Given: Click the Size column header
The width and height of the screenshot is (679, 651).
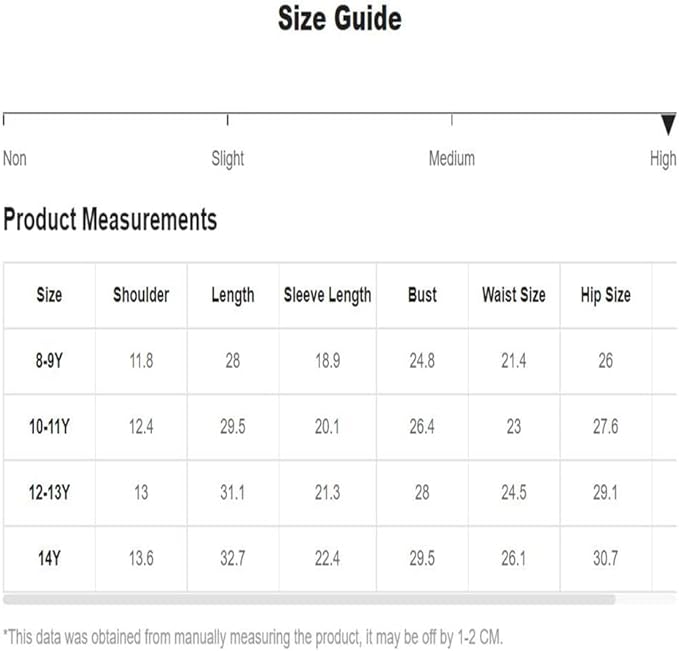Looking at the screenshot, I should (x=49, y=295).
